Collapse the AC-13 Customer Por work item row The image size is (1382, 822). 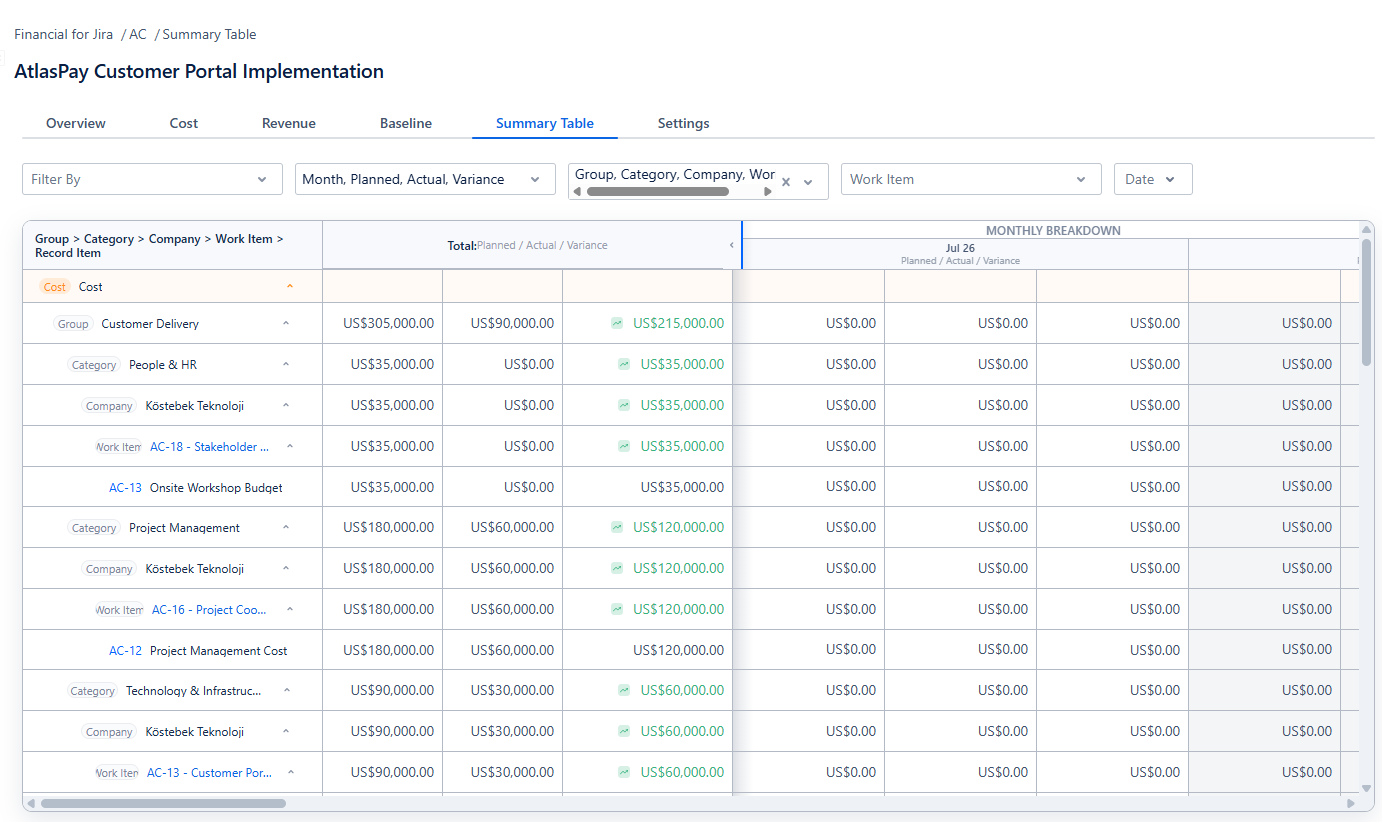(x=291, y=773)
